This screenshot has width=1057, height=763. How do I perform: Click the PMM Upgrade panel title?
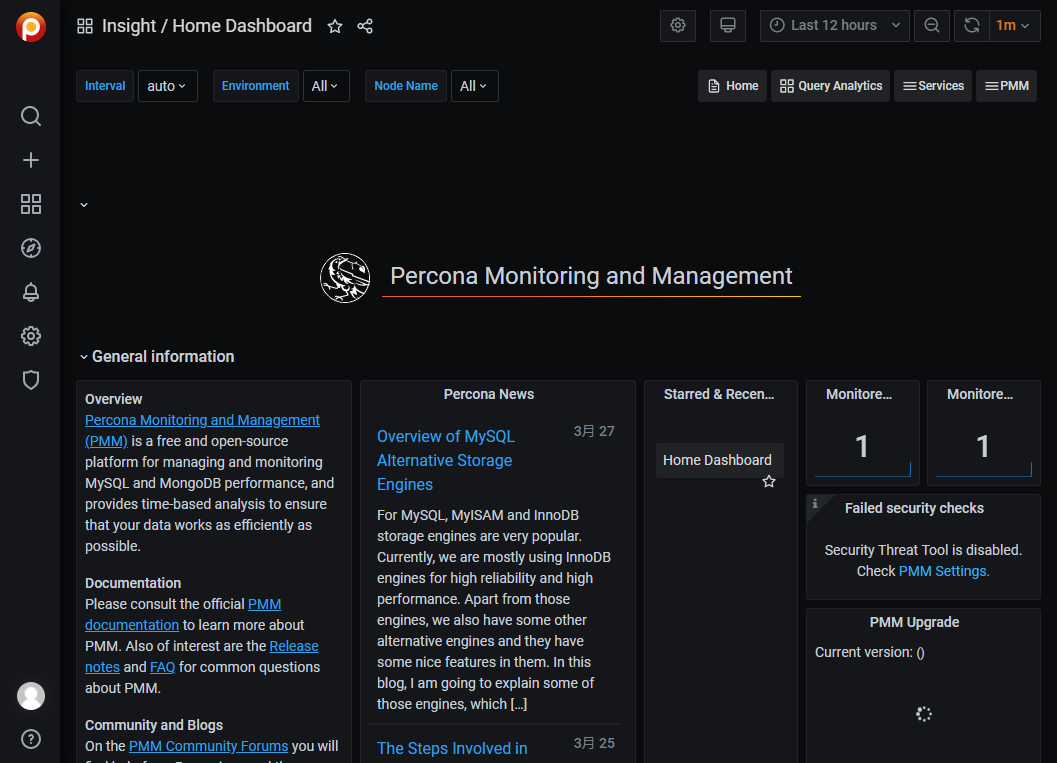point(914,622)
